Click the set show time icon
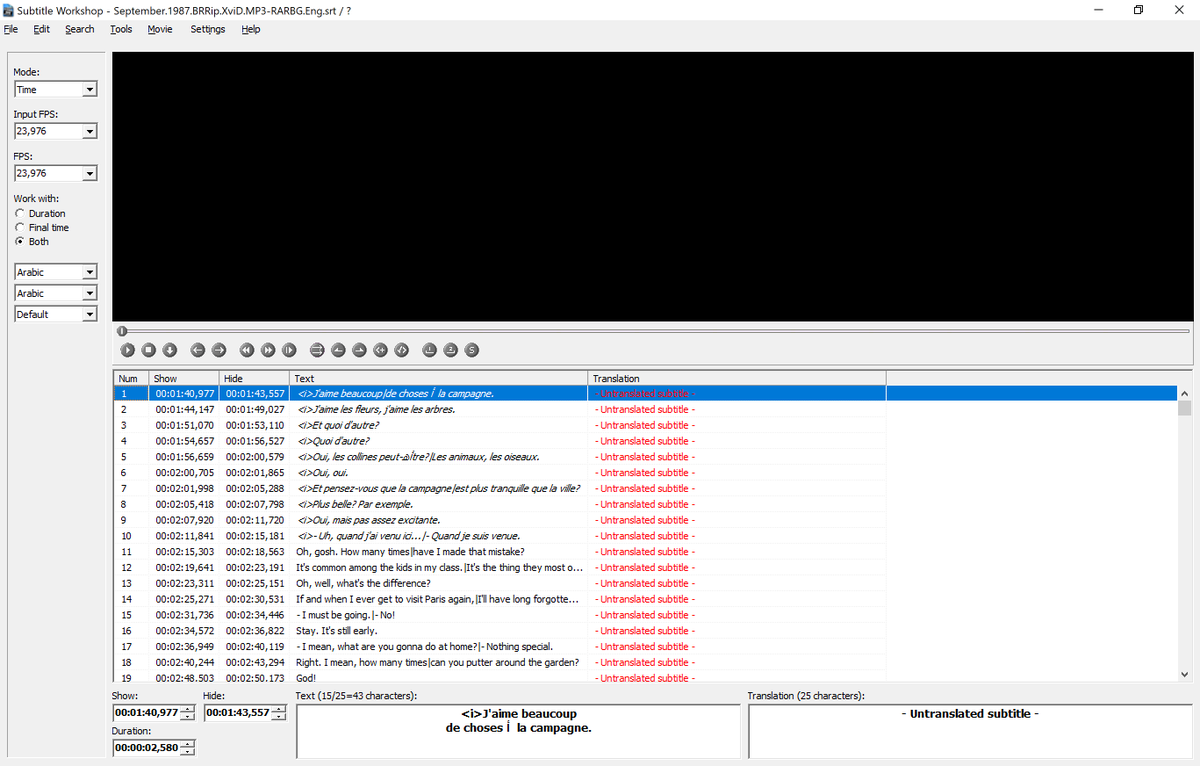The width and height of the screenshot is (1200, 766). [x=338, y=350]
